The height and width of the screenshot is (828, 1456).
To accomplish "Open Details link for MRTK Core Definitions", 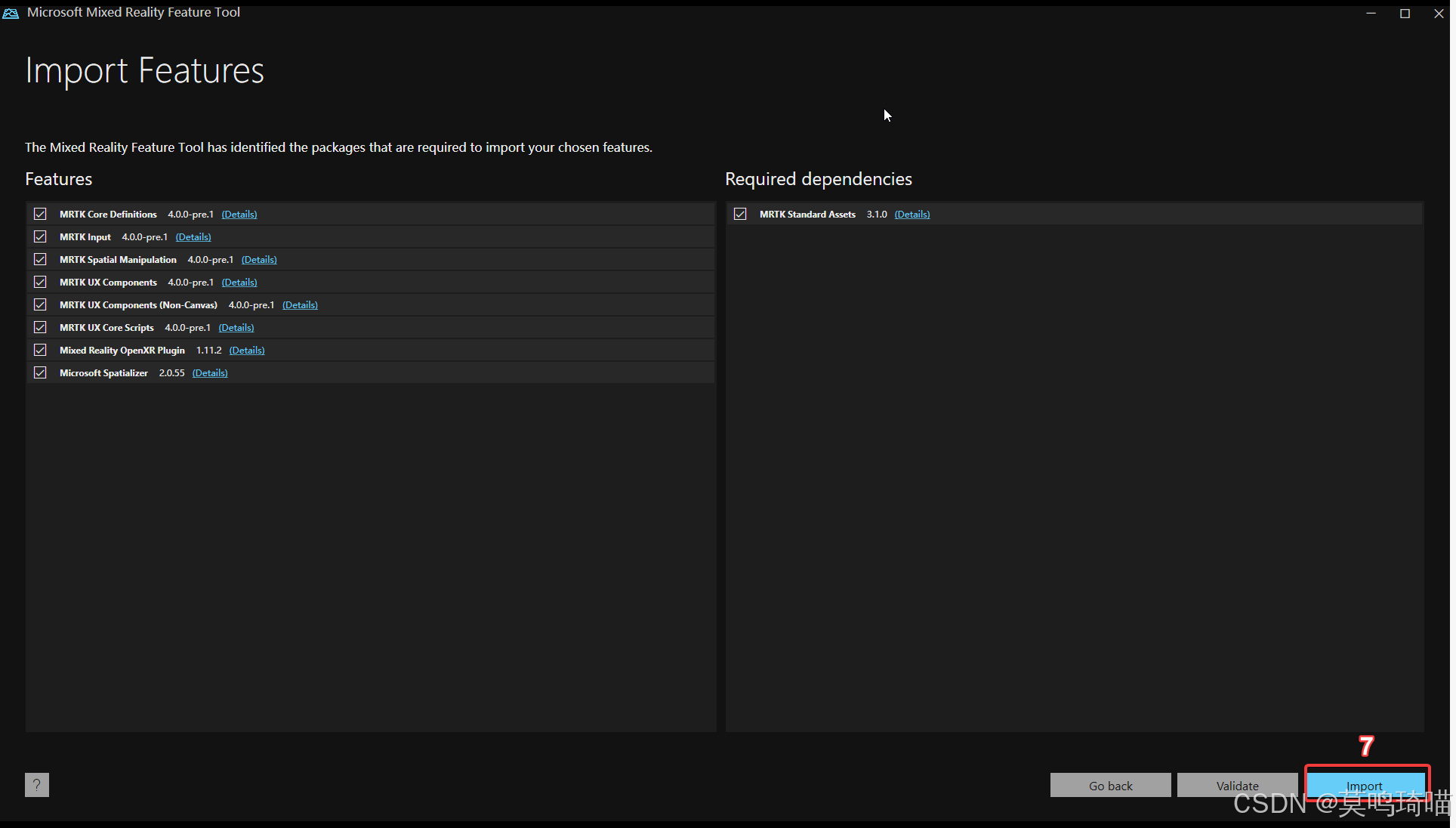I will click(239, 215).
